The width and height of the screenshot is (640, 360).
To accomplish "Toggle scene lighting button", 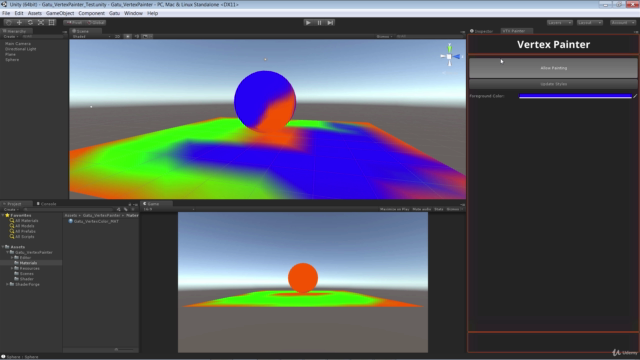I will pyautogui.click(x=128, y=36).
